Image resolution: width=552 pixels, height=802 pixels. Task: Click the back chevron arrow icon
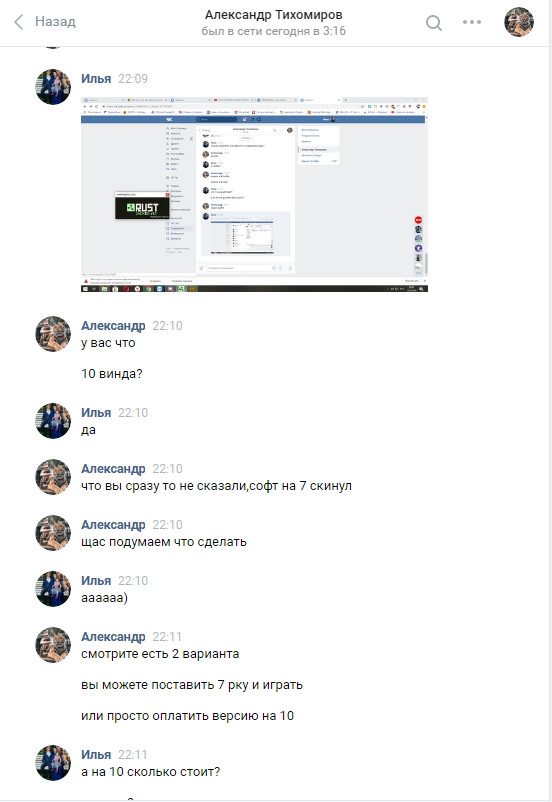point(19,22)
